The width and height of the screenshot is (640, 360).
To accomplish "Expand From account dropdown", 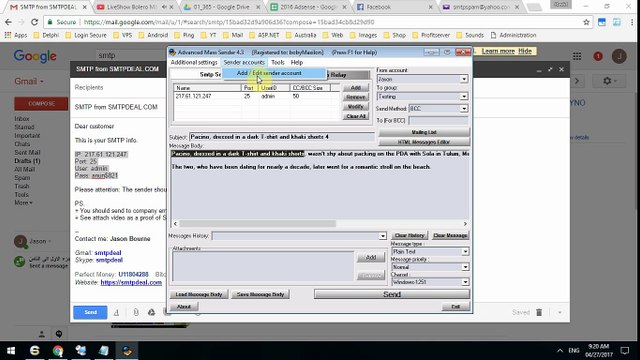I will coord(464,79).
